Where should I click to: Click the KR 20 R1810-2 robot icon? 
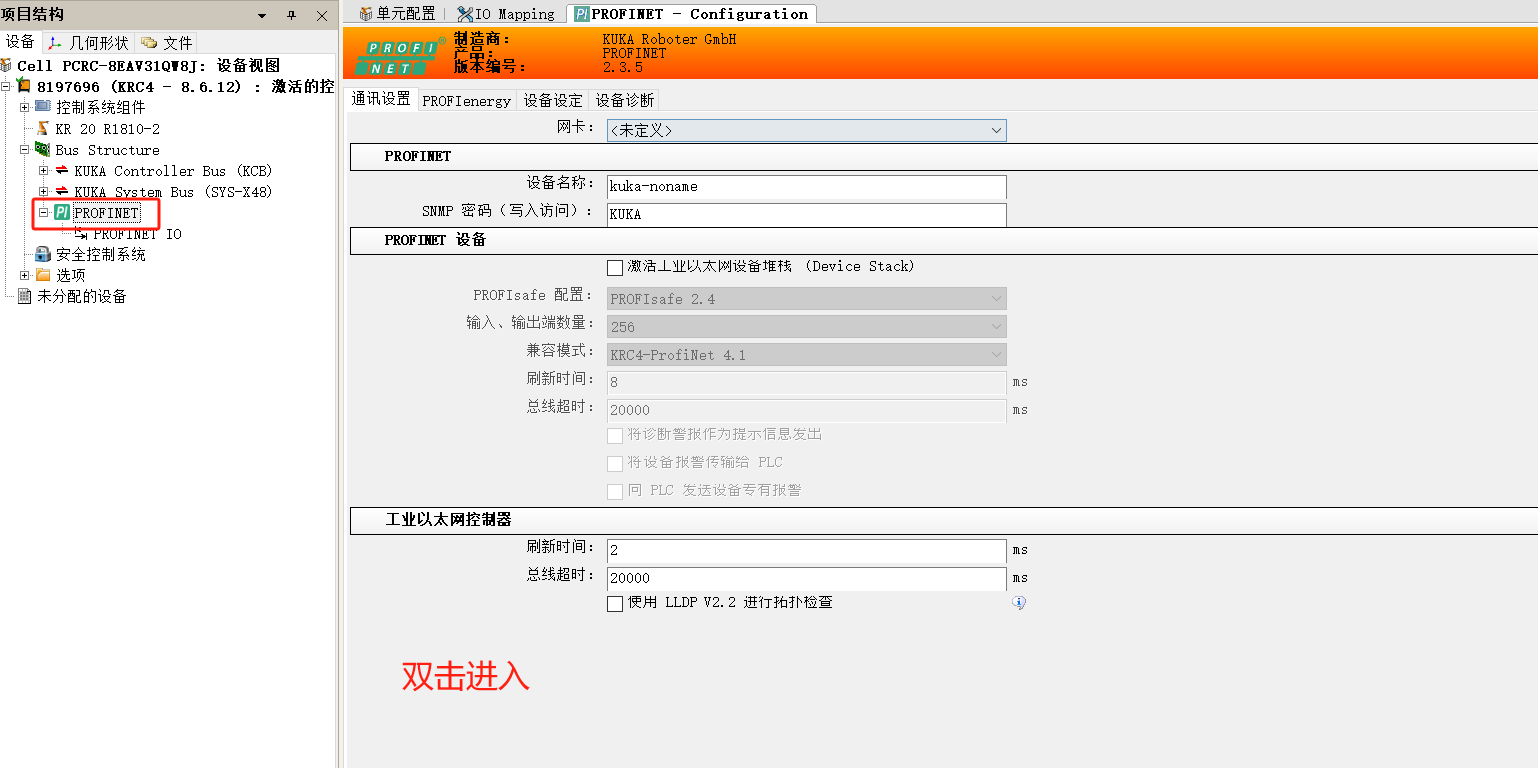(43, 129)
